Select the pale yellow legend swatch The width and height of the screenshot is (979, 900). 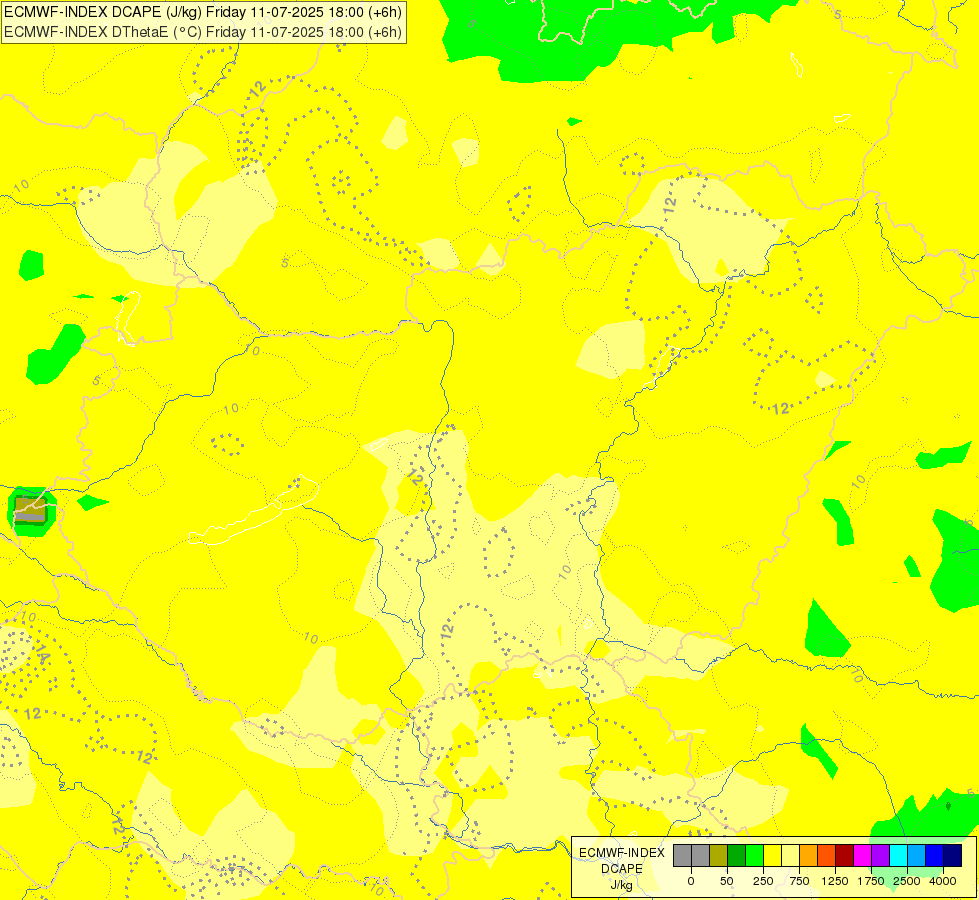tap(790, 855)
